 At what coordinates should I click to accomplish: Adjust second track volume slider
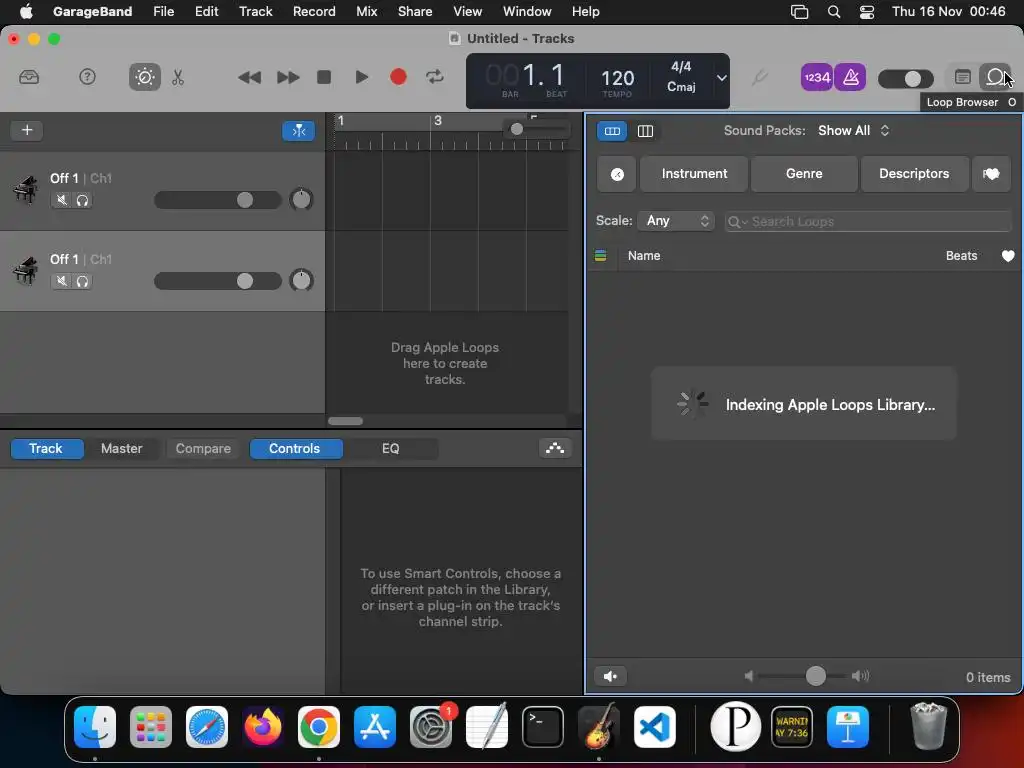pyautogui.click(x=217, y=281)
